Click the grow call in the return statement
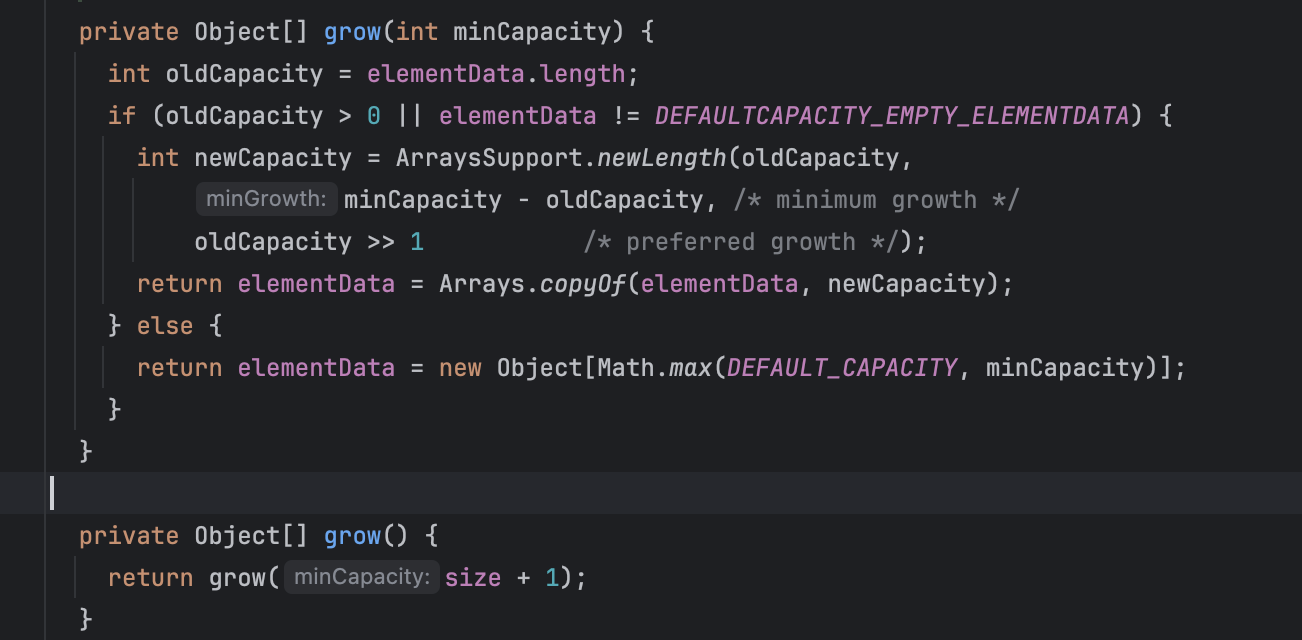This screenshot has height=640, width=1302. (x=237, y=578)
